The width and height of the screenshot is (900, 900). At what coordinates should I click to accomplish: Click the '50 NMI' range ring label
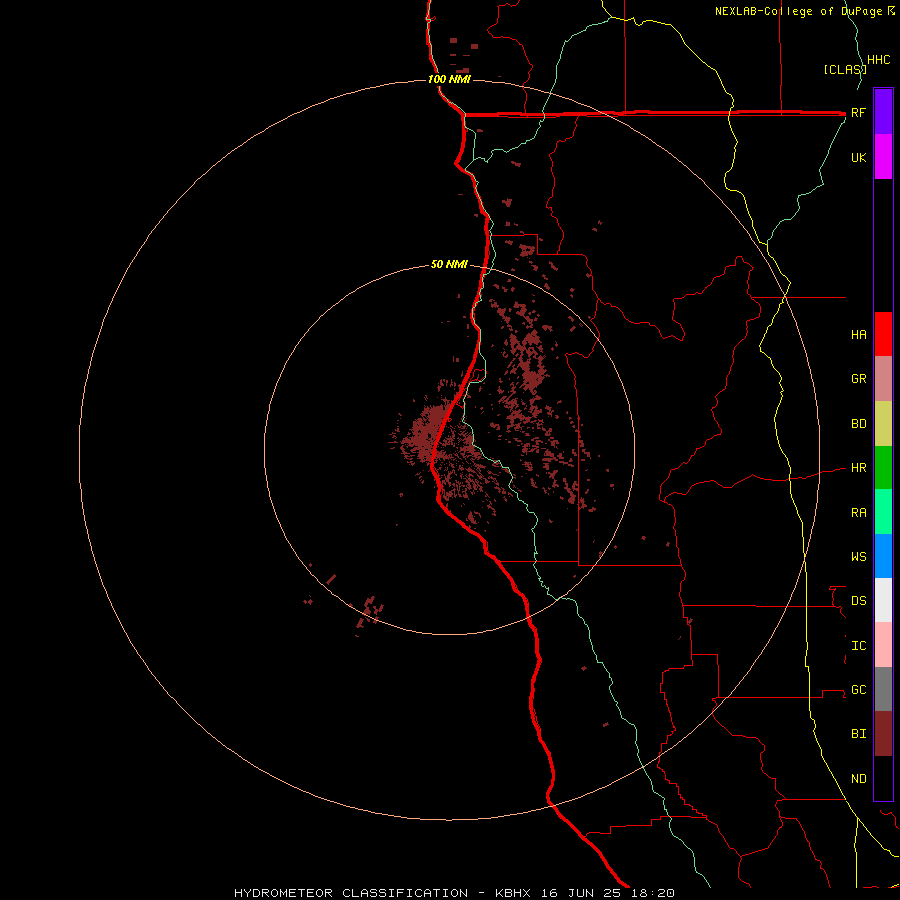click(x=449, y=265)
